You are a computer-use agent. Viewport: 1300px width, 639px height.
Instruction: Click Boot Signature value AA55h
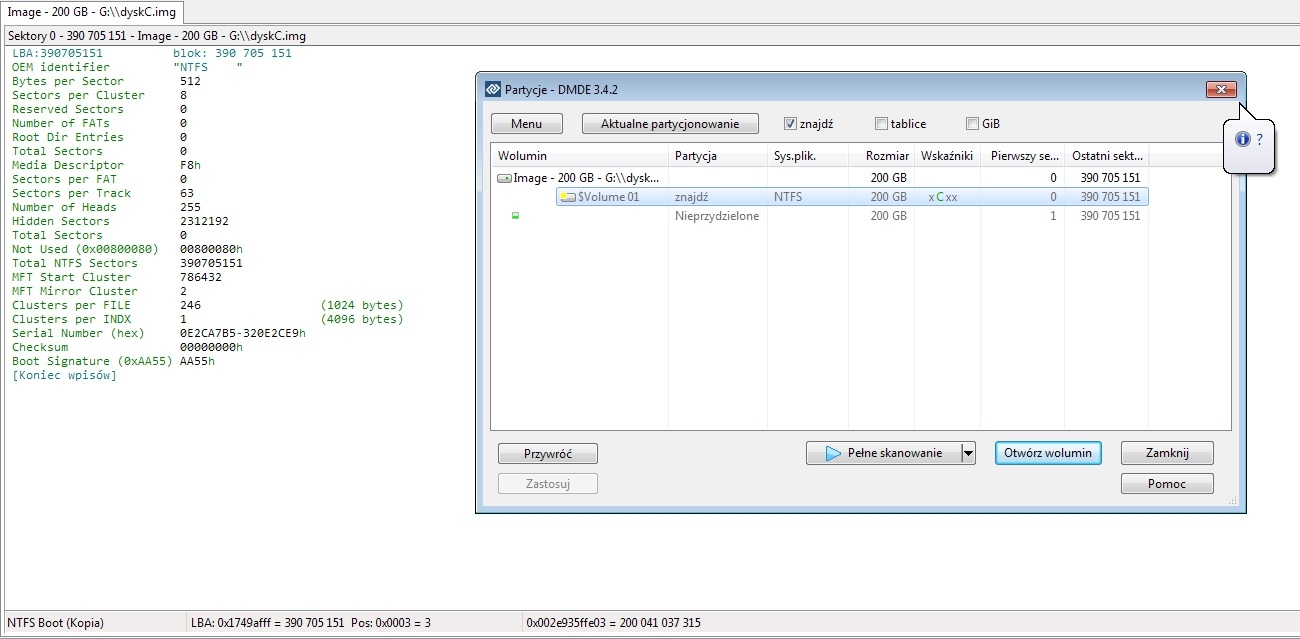pyautogui.click(x=197, y=361)
